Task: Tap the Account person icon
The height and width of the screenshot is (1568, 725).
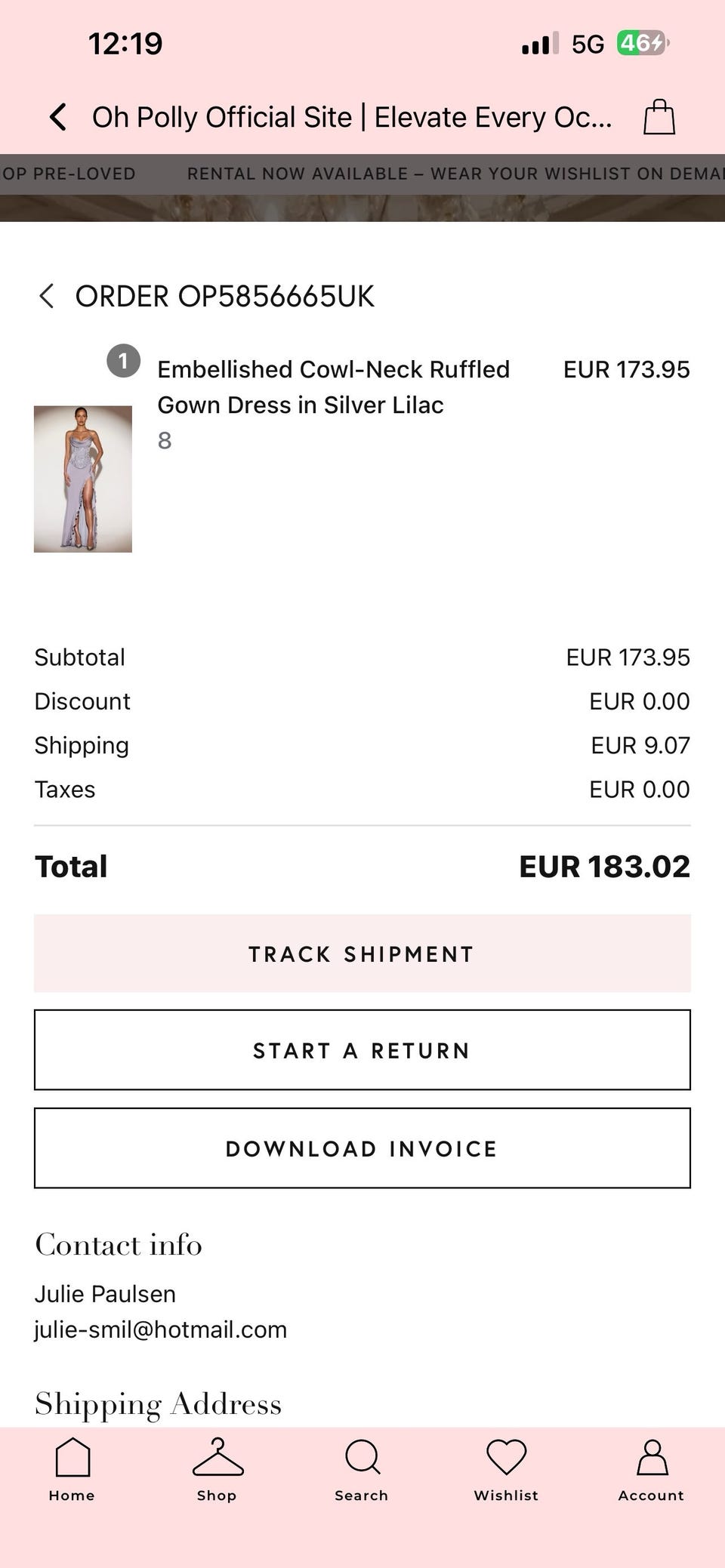Action: 651,1458
